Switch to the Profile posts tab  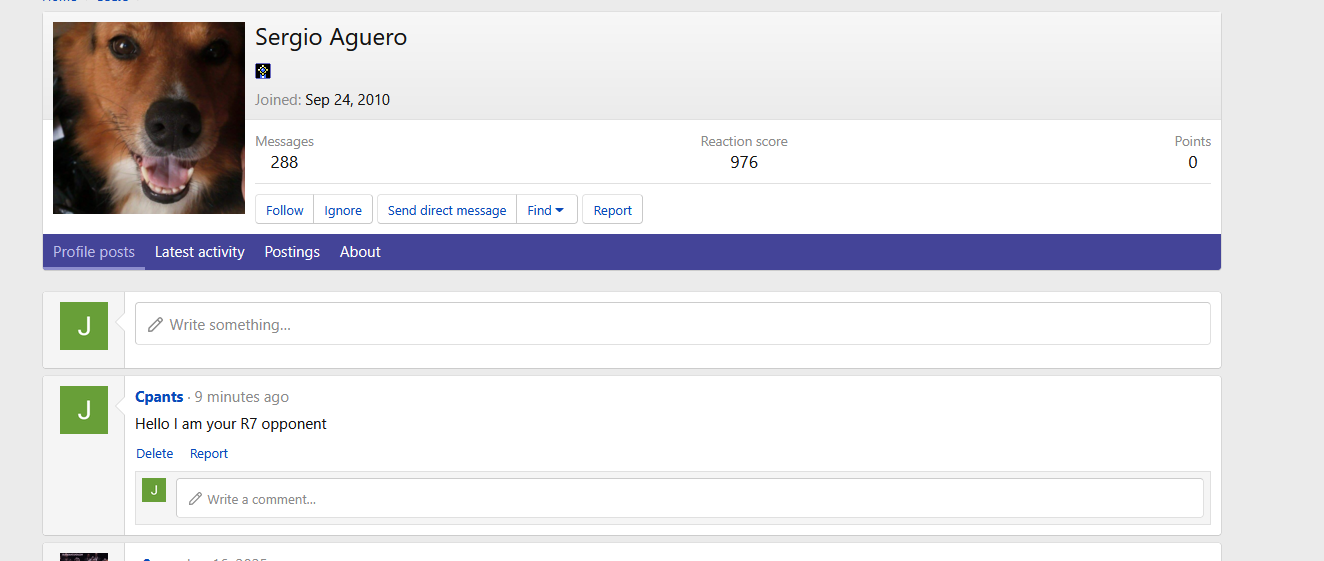(94, 252)
